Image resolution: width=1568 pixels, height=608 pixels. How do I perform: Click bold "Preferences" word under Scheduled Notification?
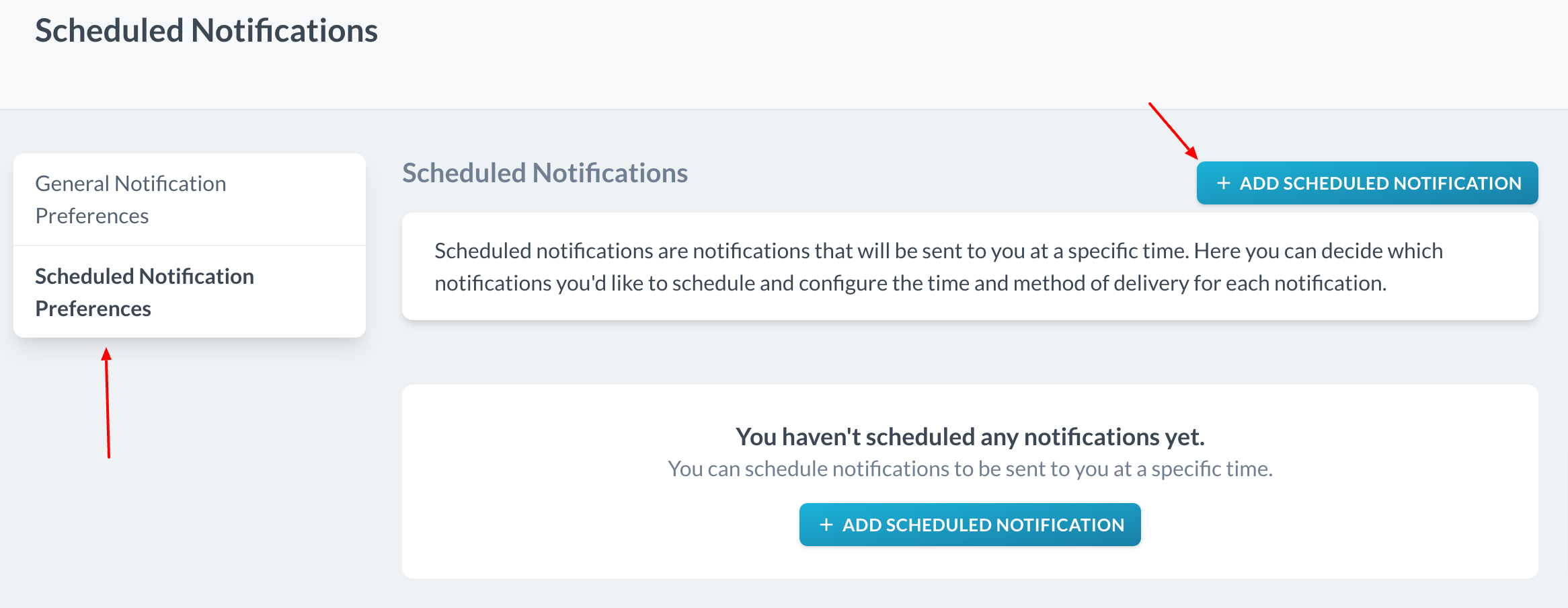[x=93, y=309]
